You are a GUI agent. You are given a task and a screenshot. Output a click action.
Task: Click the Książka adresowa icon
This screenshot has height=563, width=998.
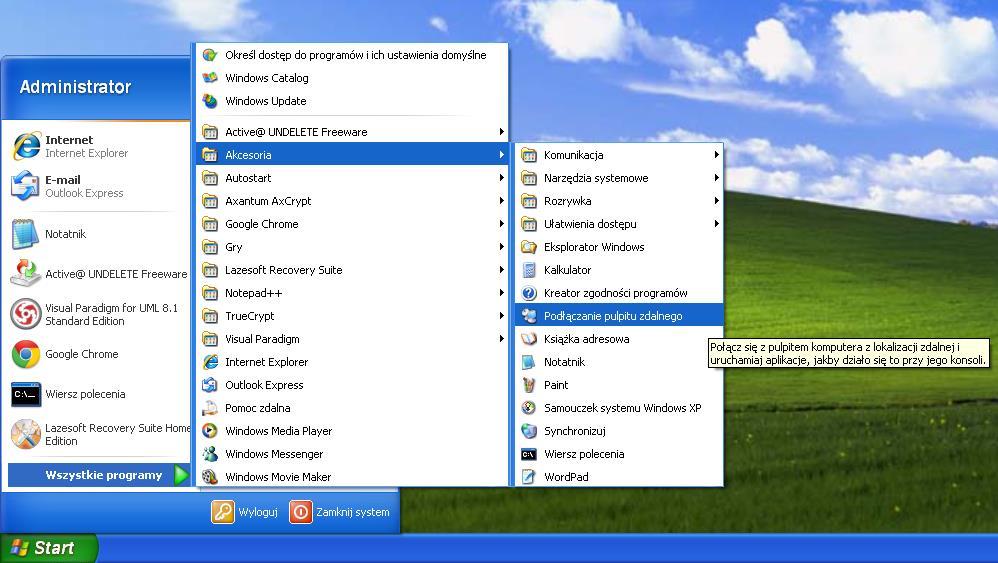[529, 338]
